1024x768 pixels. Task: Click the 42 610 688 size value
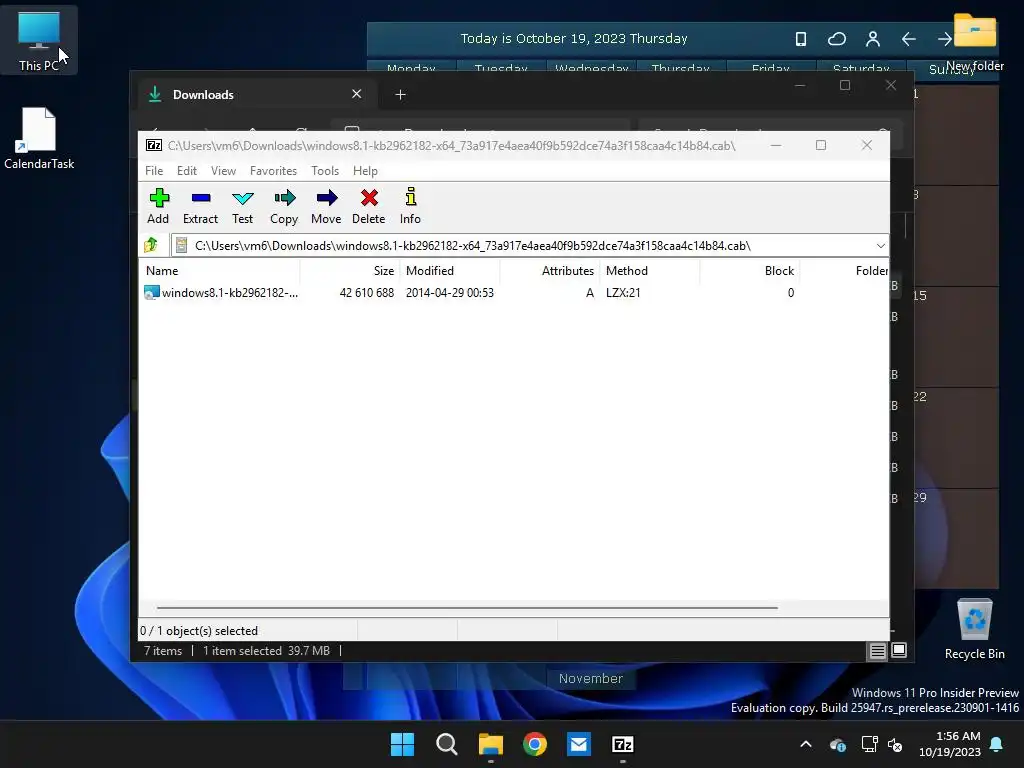[366, 293]
